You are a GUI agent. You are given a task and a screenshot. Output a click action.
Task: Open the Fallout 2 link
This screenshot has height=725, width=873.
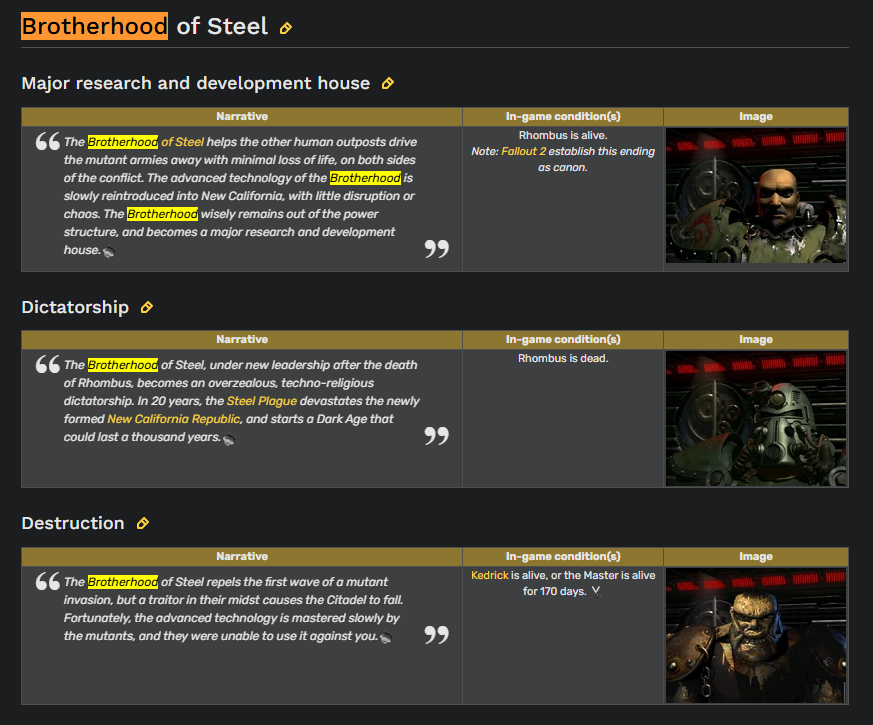523,151
